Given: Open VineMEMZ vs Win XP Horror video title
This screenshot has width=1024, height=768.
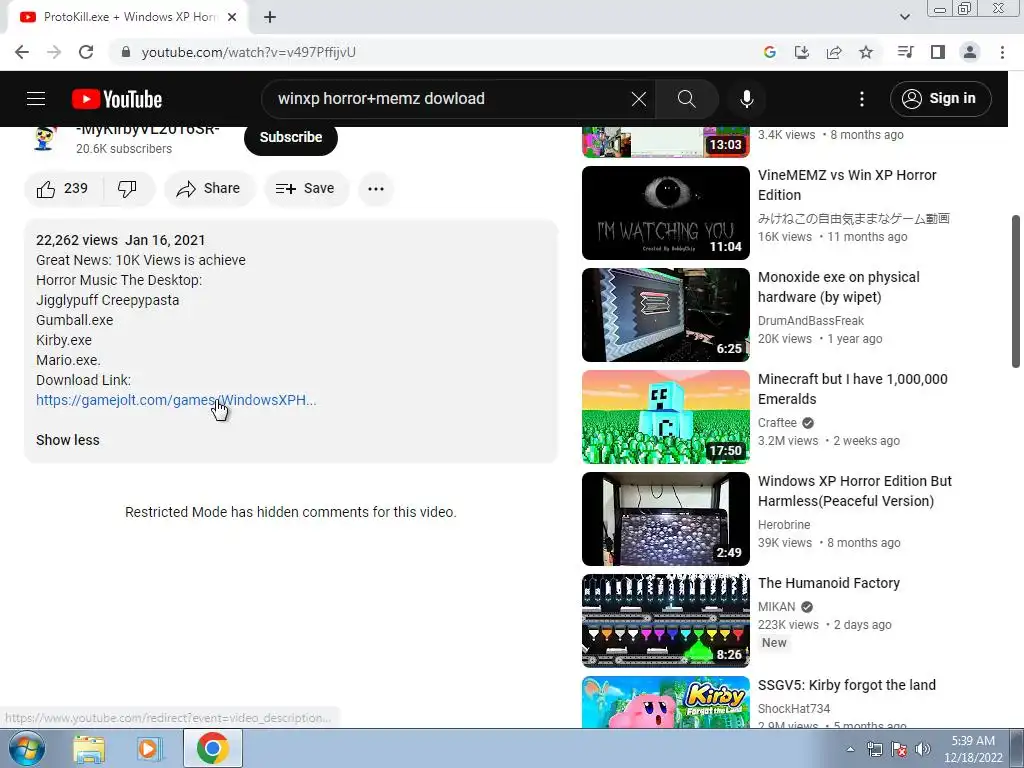Looking at the screenshot, I should [x=847, y=185].
